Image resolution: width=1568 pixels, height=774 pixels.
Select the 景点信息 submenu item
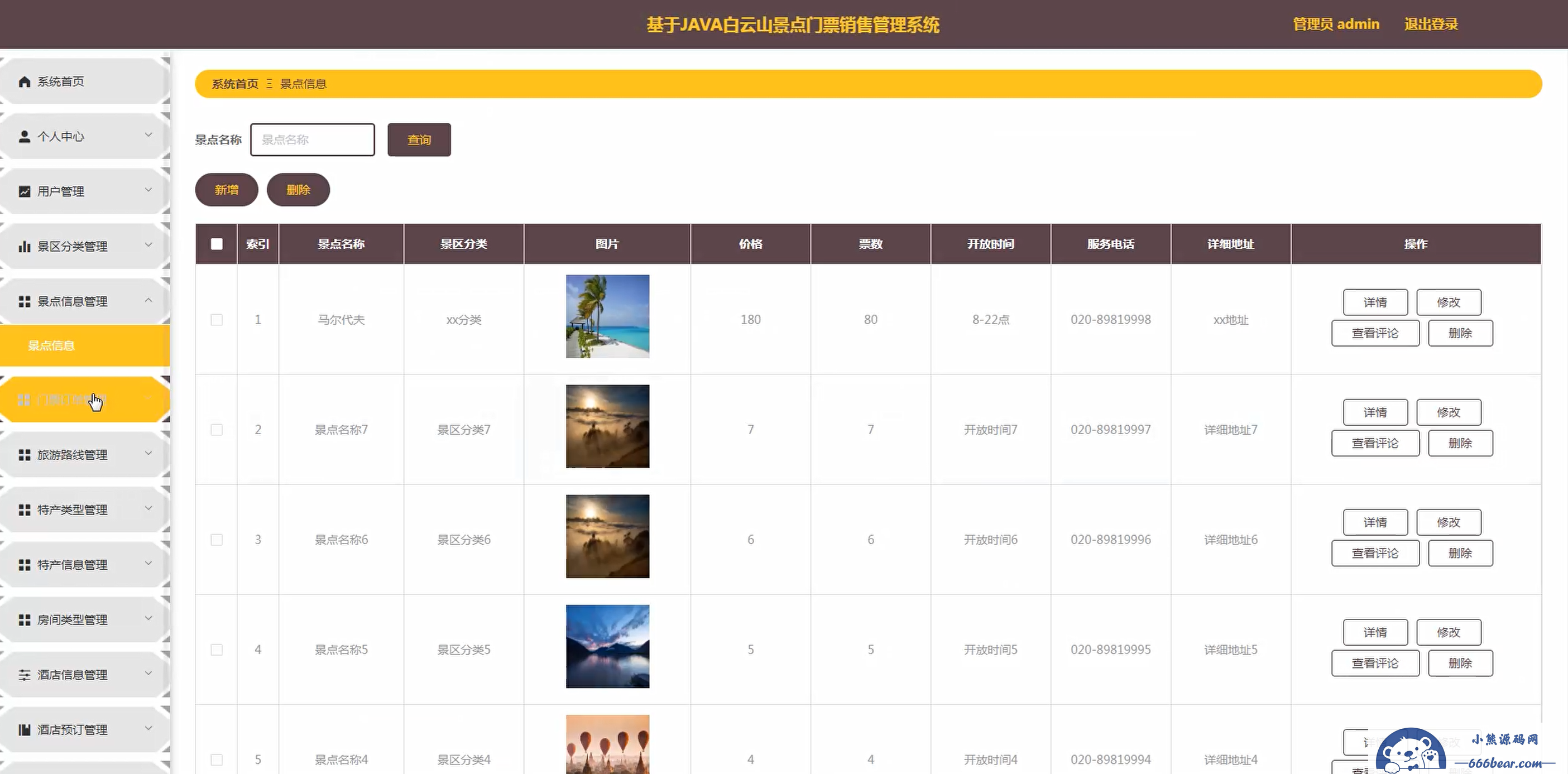click(52, 345)
